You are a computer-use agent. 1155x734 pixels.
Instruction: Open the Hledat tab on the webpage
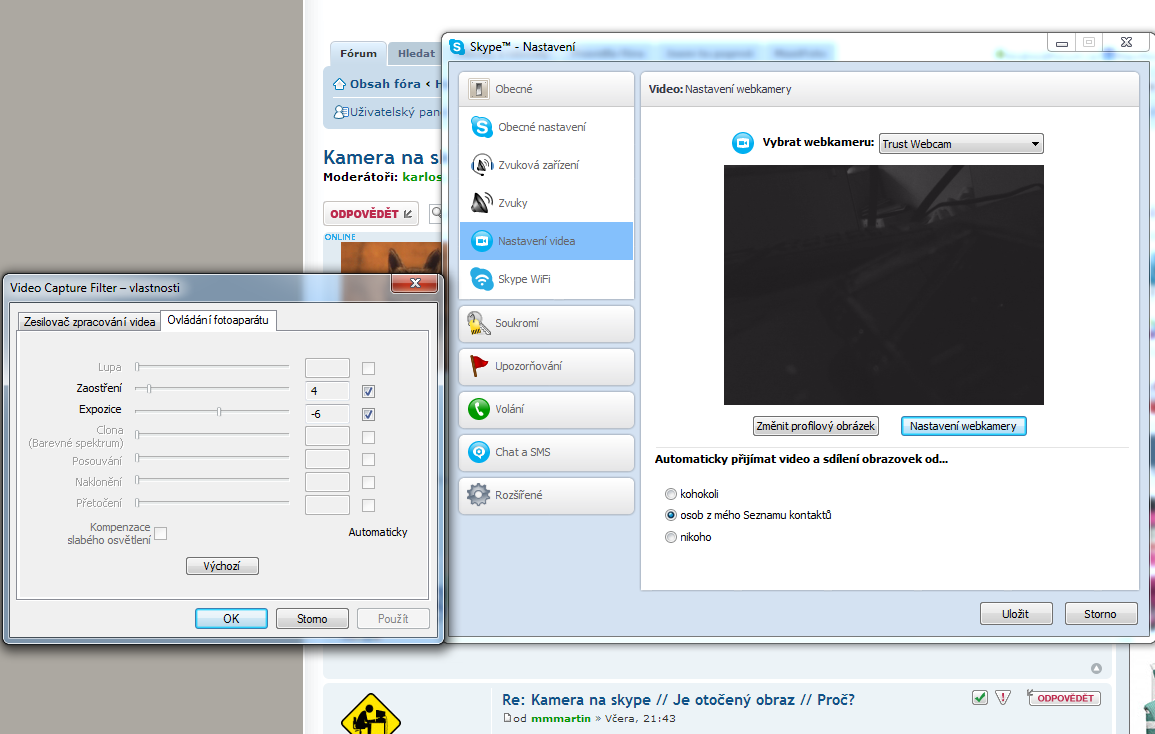pos(416,53)
